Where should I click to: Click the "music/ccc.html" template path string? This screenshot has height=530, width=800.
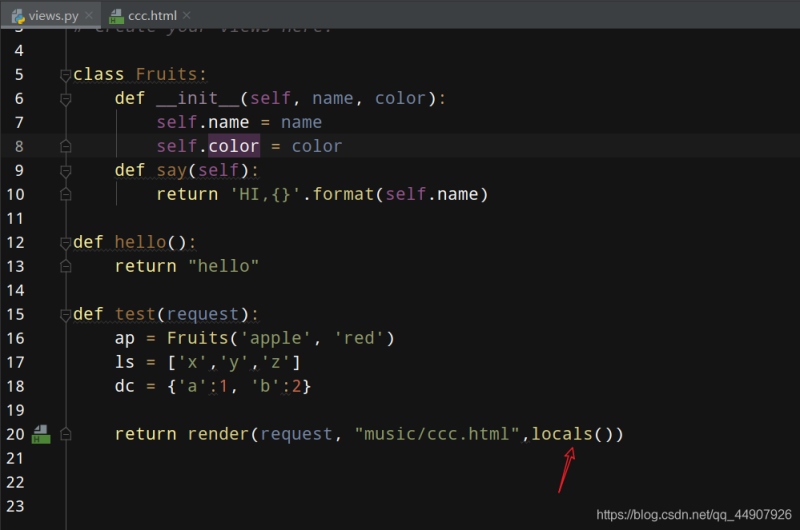436,434
